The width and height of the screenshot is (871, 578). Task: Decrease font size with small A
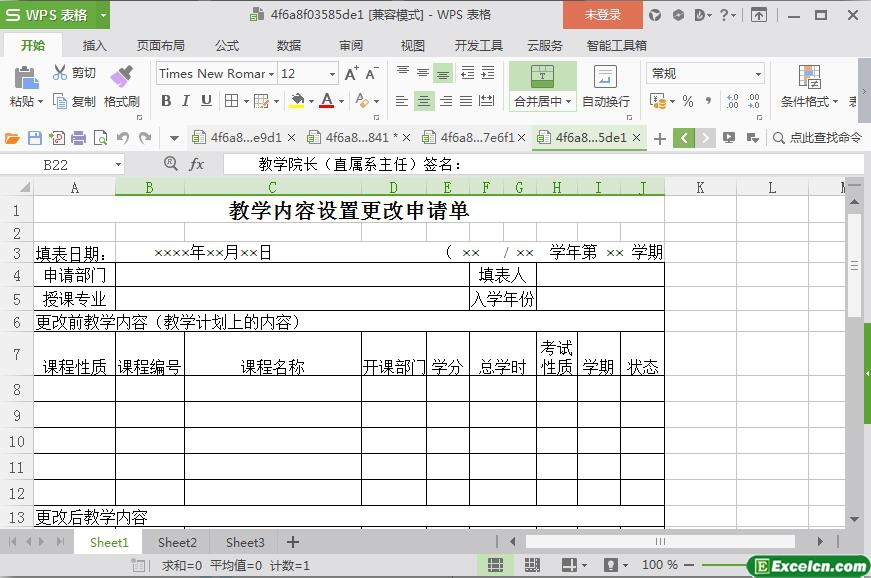pos(372,73)
